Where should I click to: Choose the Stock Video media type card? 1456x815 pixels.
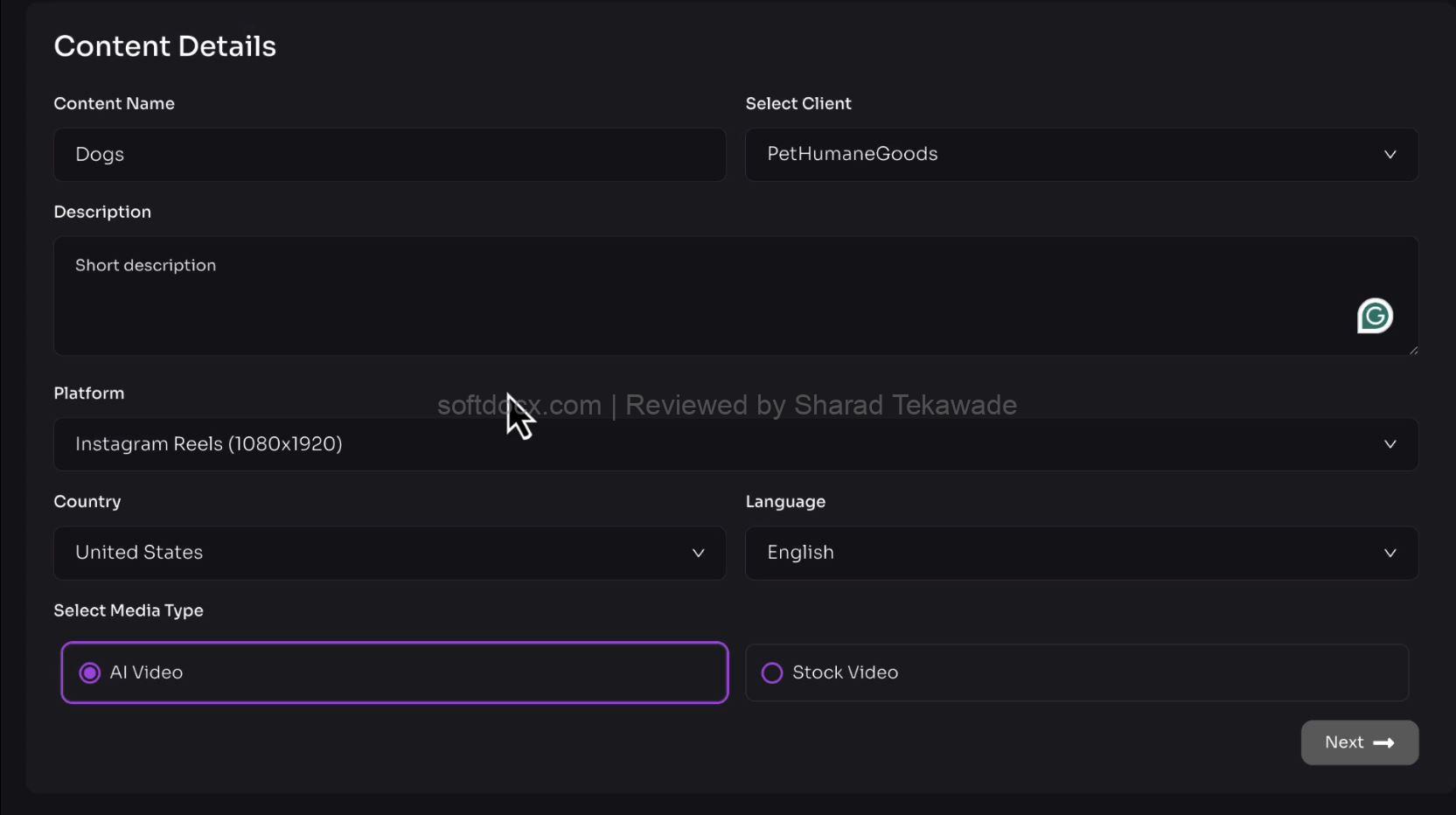point(1076,672)
